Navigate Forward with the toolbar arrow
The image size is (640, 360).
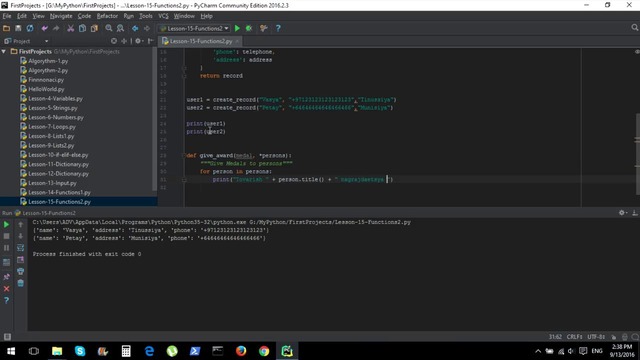[x=147, y=28]
